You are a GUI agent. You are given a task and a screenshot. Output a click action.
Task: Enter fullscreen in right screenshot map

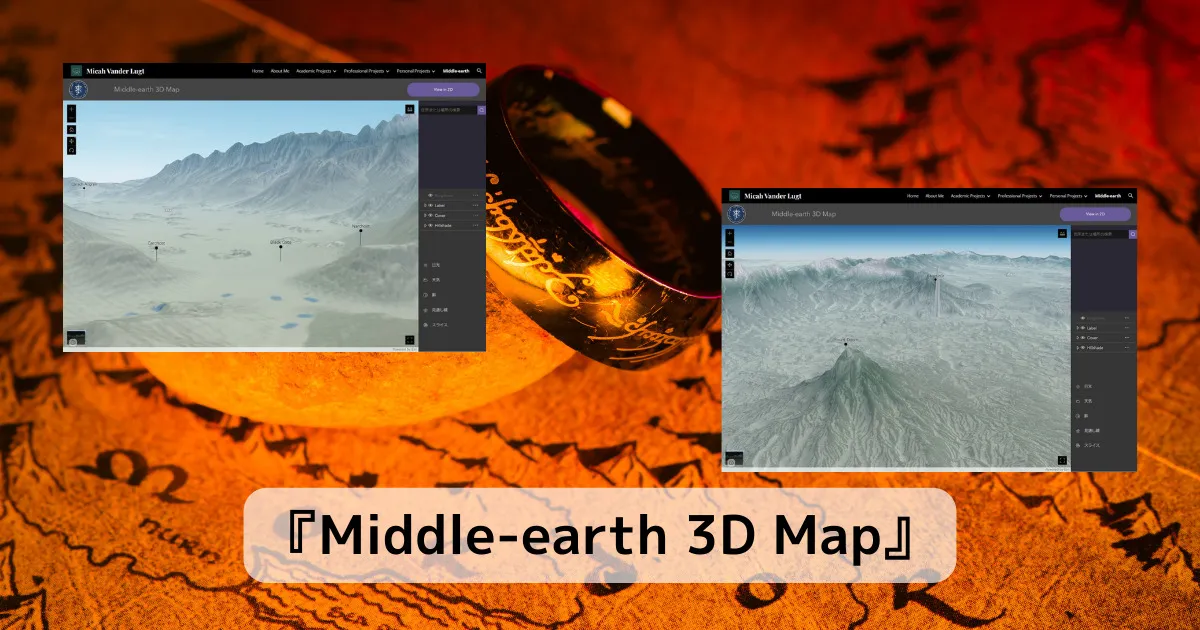click(1062, 460)
